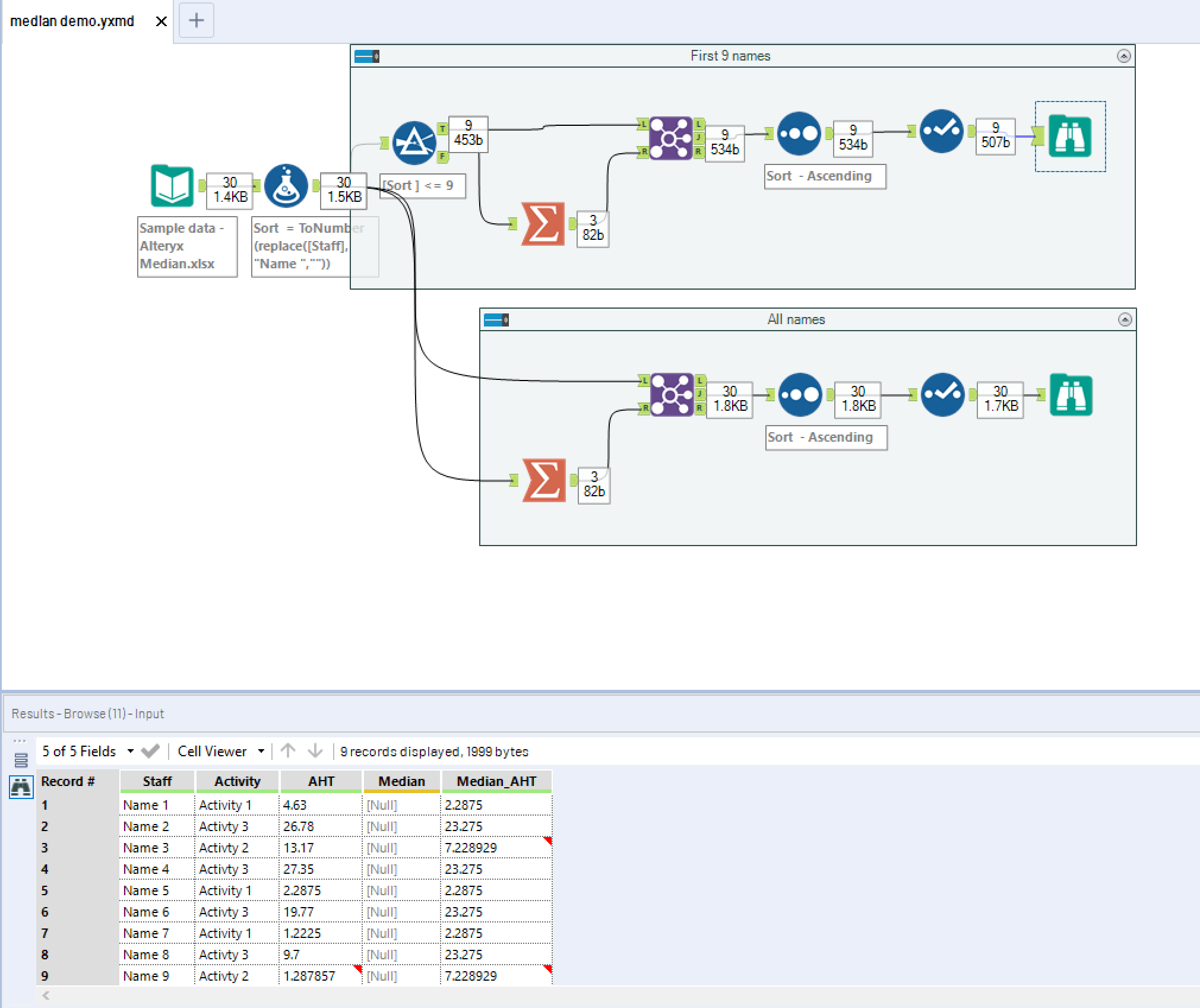This screenshot has width=1200, height=1008.
Task: Click the new workflow plus button
Action: point(196,20)
